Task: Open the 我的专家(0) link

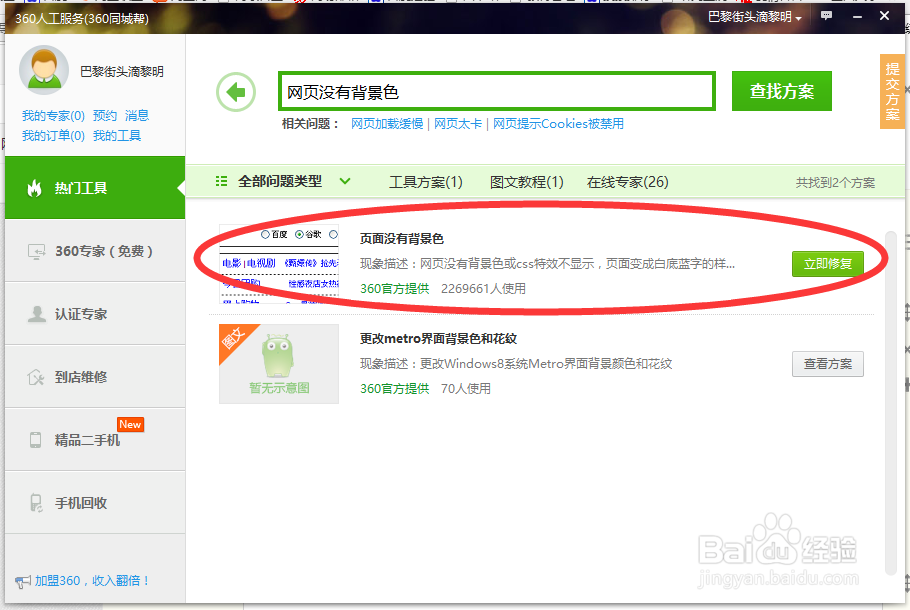Action: [x=53, y=116]
